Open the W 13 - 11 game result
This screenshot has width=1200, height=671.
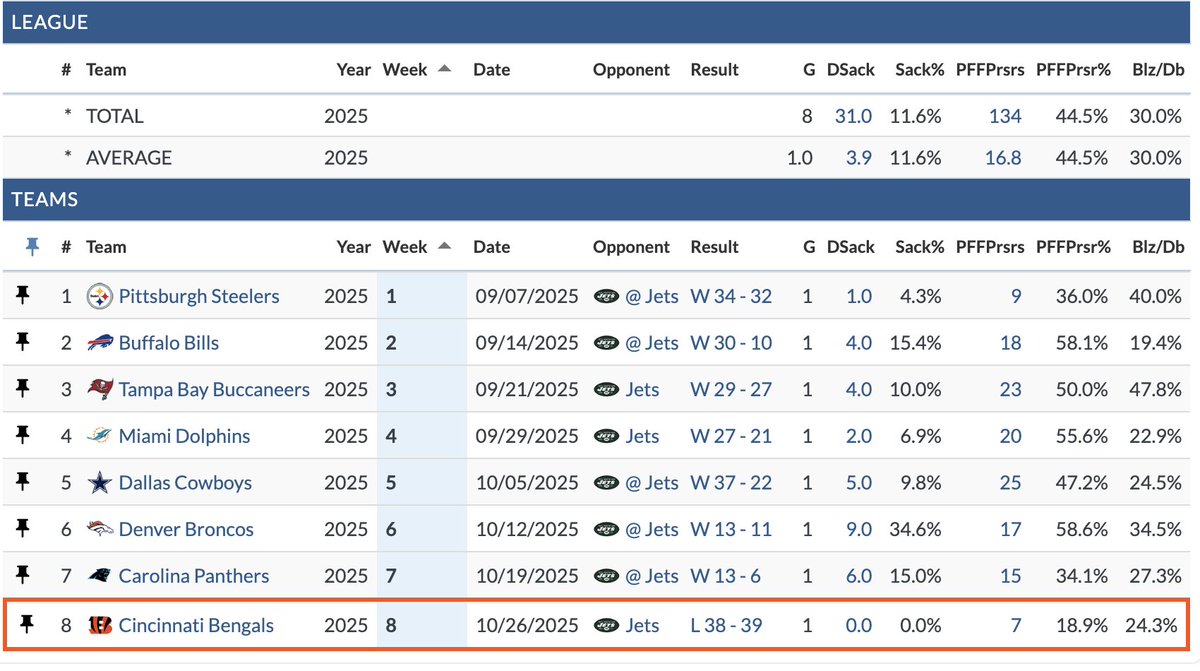point(731,529)
